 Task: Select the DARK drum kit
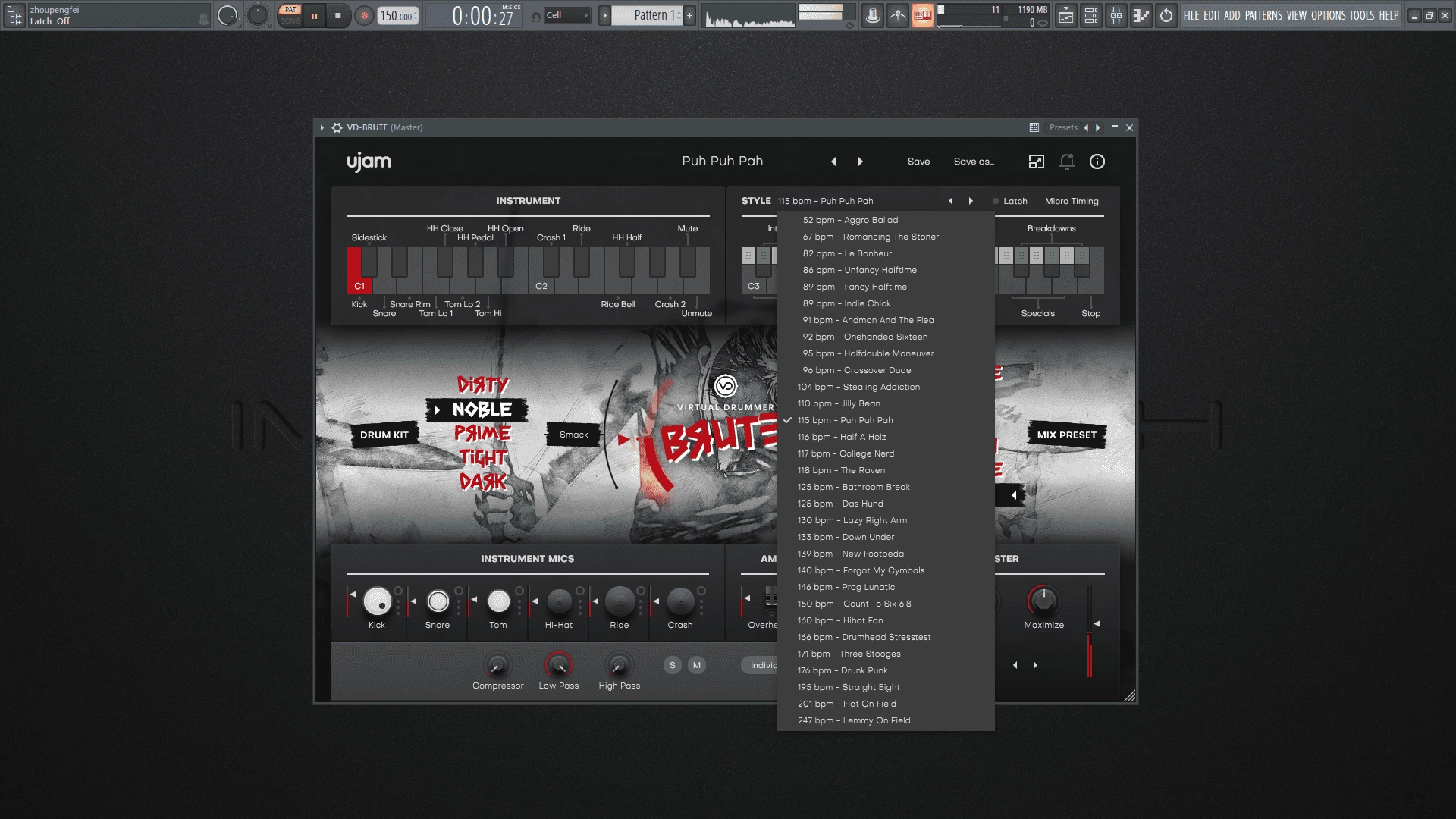[x=483, y=482]
